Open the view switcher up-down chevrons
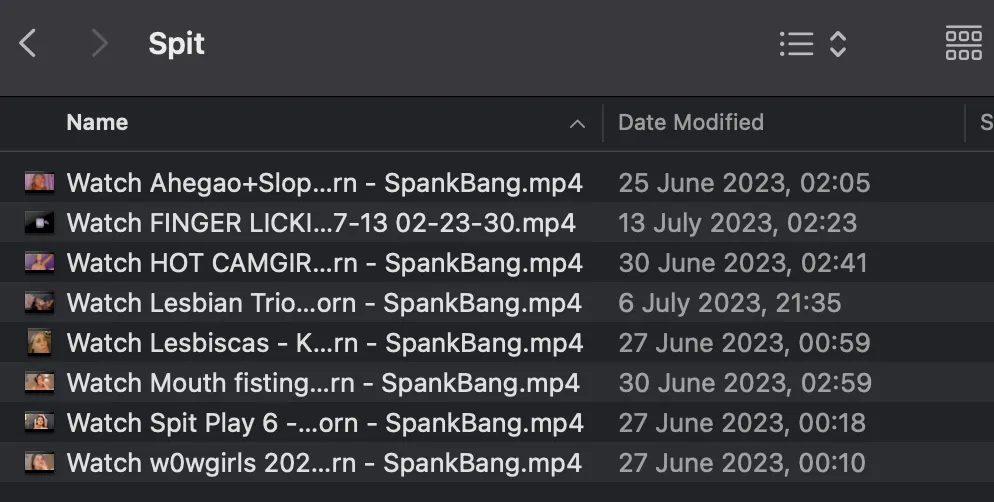Image resolution: width=994 pixels, height=502 pixels. click(x=838, y=44)
